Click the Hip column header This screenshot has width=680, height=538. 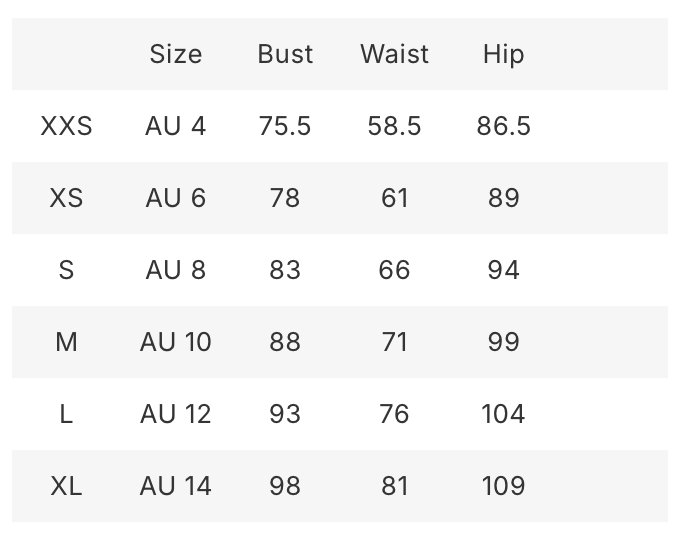(x=503, y=54)
